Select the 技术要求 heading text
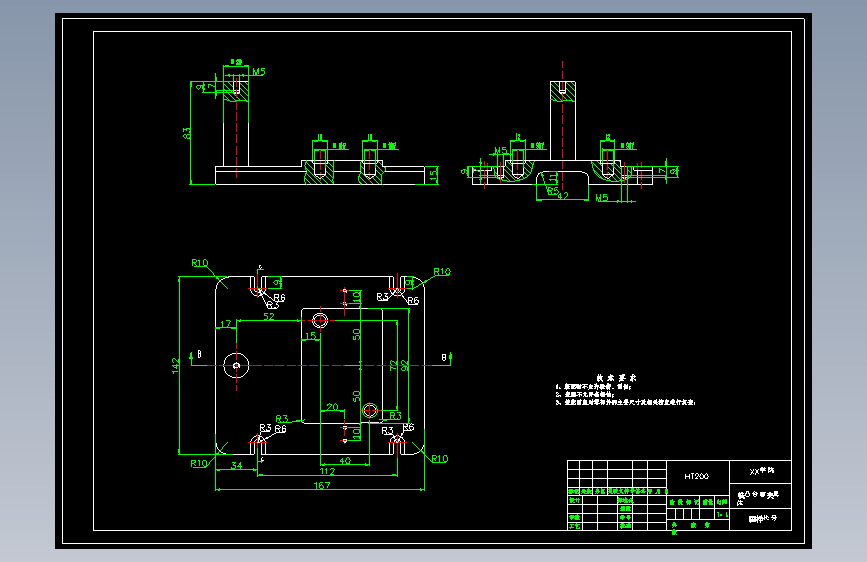The height and width of the screenshot is (562, 867). click(x=617, y=378)
